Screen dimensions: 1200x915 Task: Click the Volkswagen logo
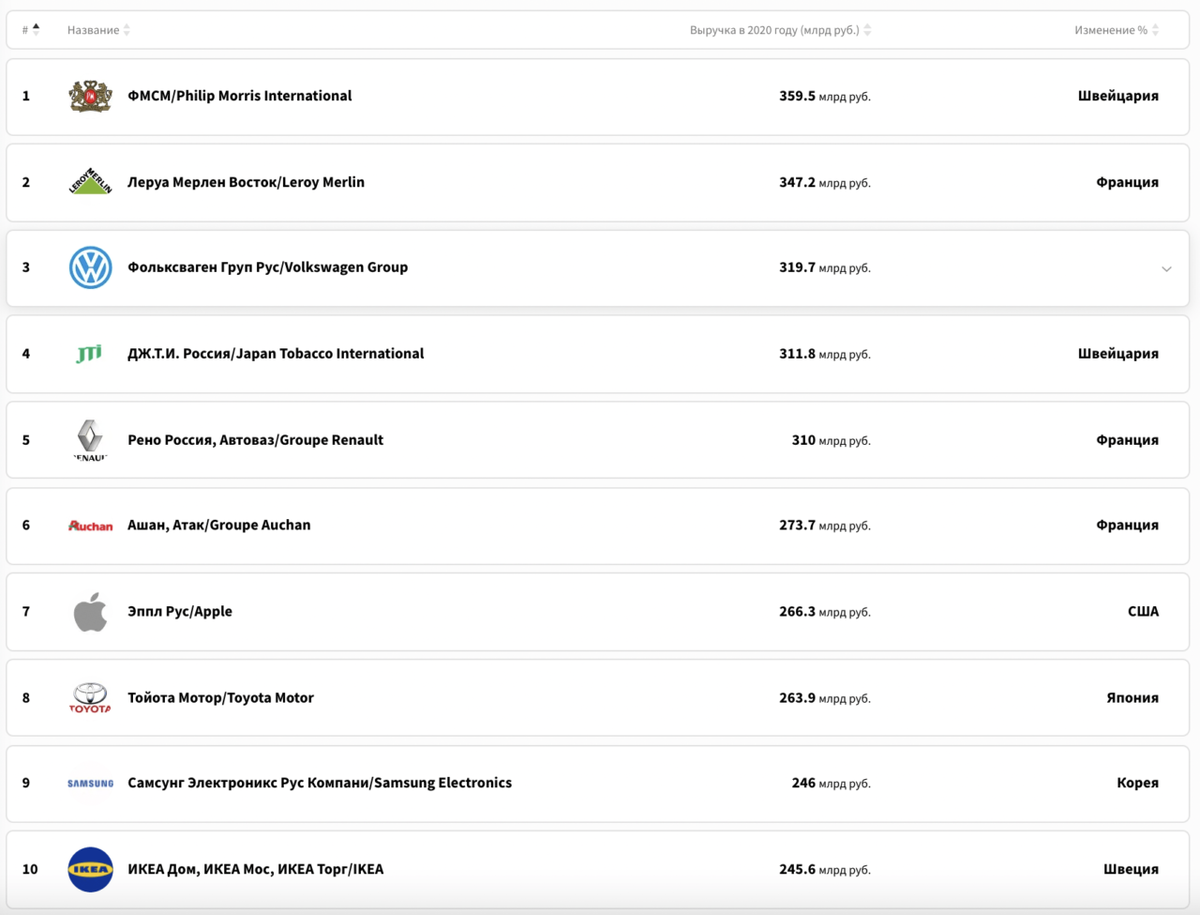pos(90,268)
